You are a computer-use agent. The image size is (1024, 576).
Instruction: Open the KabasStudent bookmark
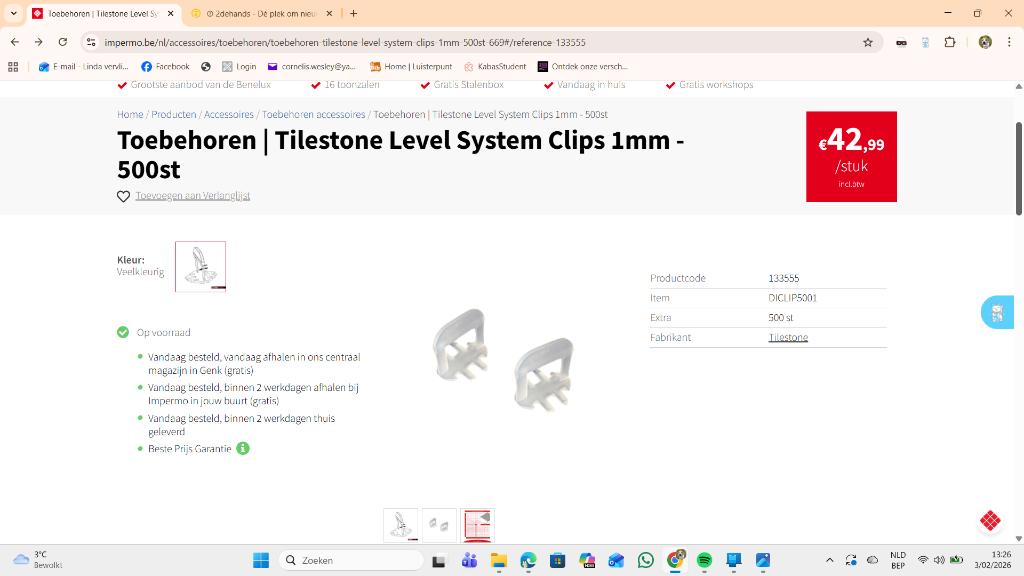495,67
